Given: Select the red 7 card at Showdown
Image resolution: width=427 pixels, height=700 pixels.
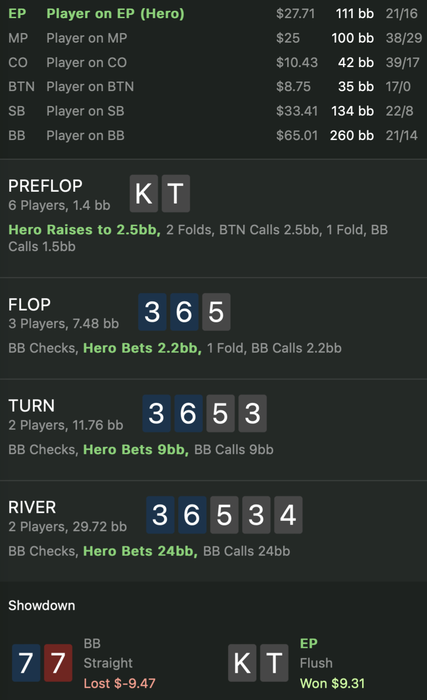Looking at the screenshot, I should click(x=58, y=662).
